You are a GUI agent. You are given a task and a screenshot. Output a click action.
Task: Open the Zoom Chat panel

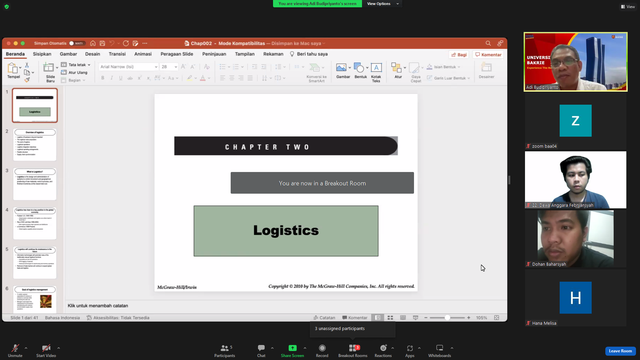coord(261,350)
